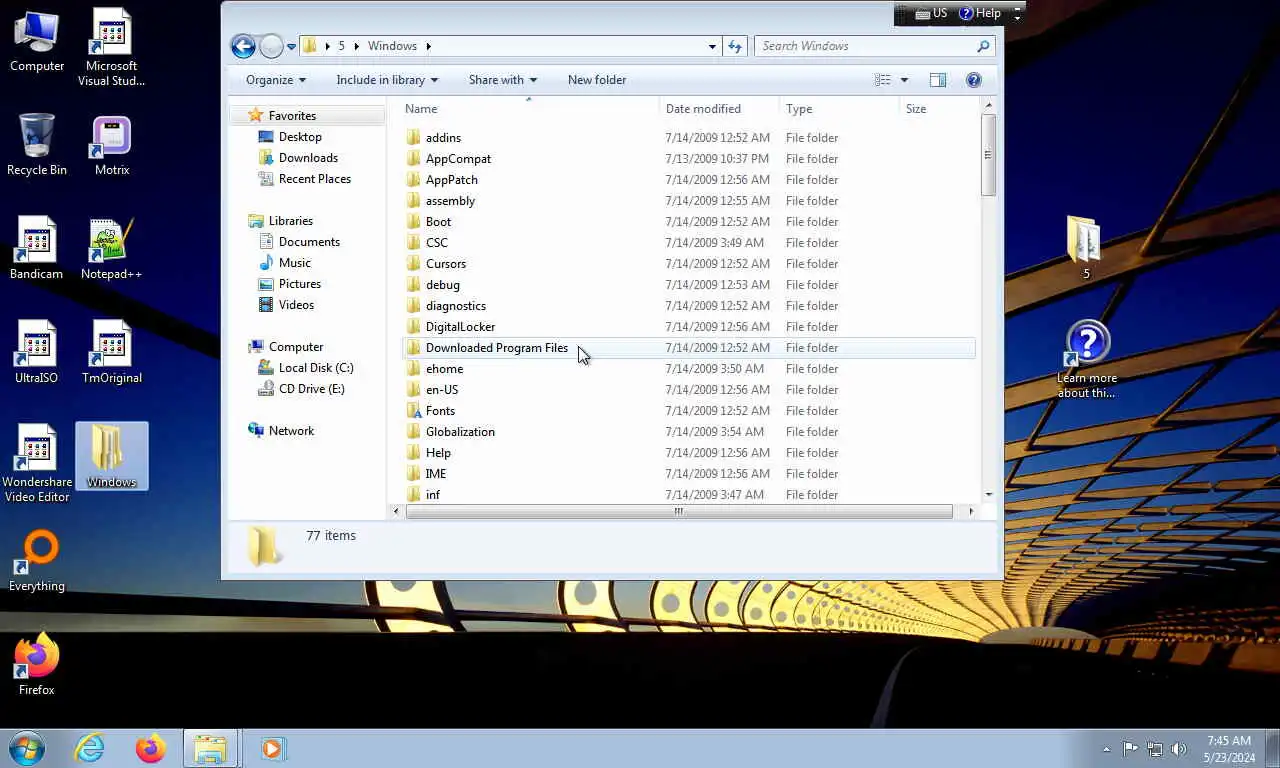Open the Start menu orb
The width and height of the screenshot is (1280, 768).
(x=27, y=748)
